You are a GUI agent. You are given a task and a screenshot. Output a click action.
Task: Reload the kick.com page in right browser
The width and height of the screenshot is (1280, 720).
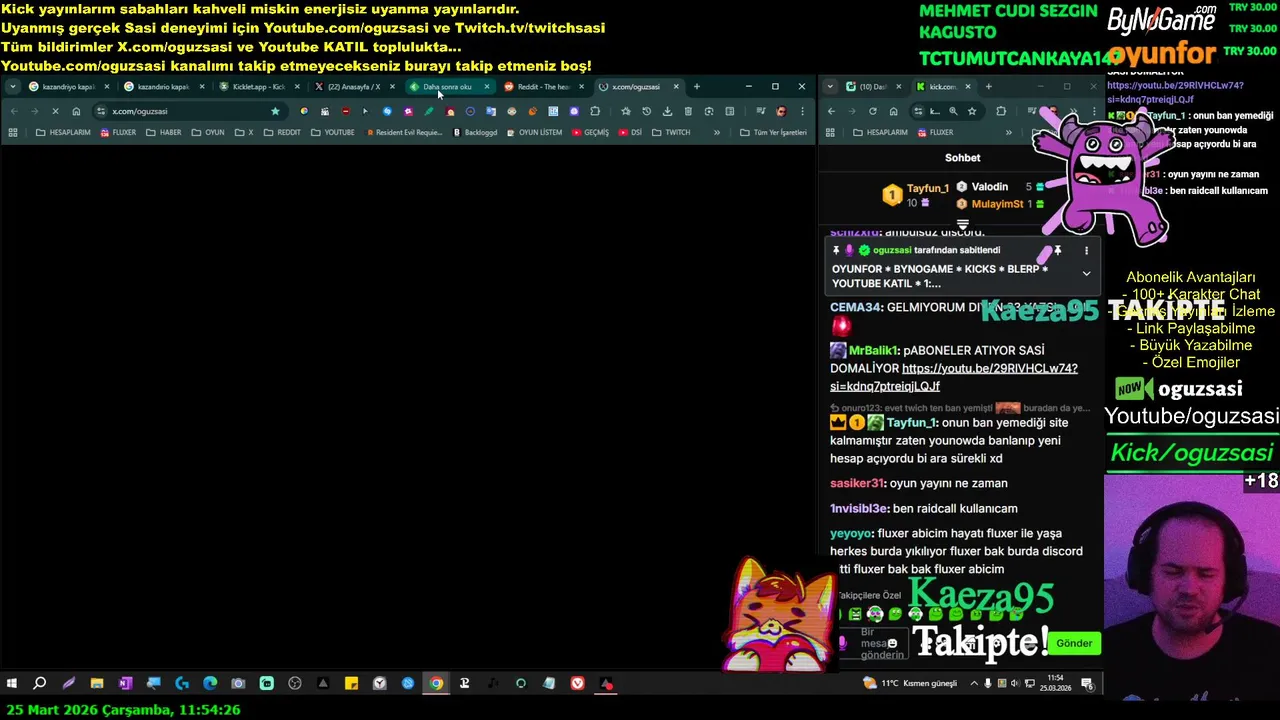tap(872, 111)
